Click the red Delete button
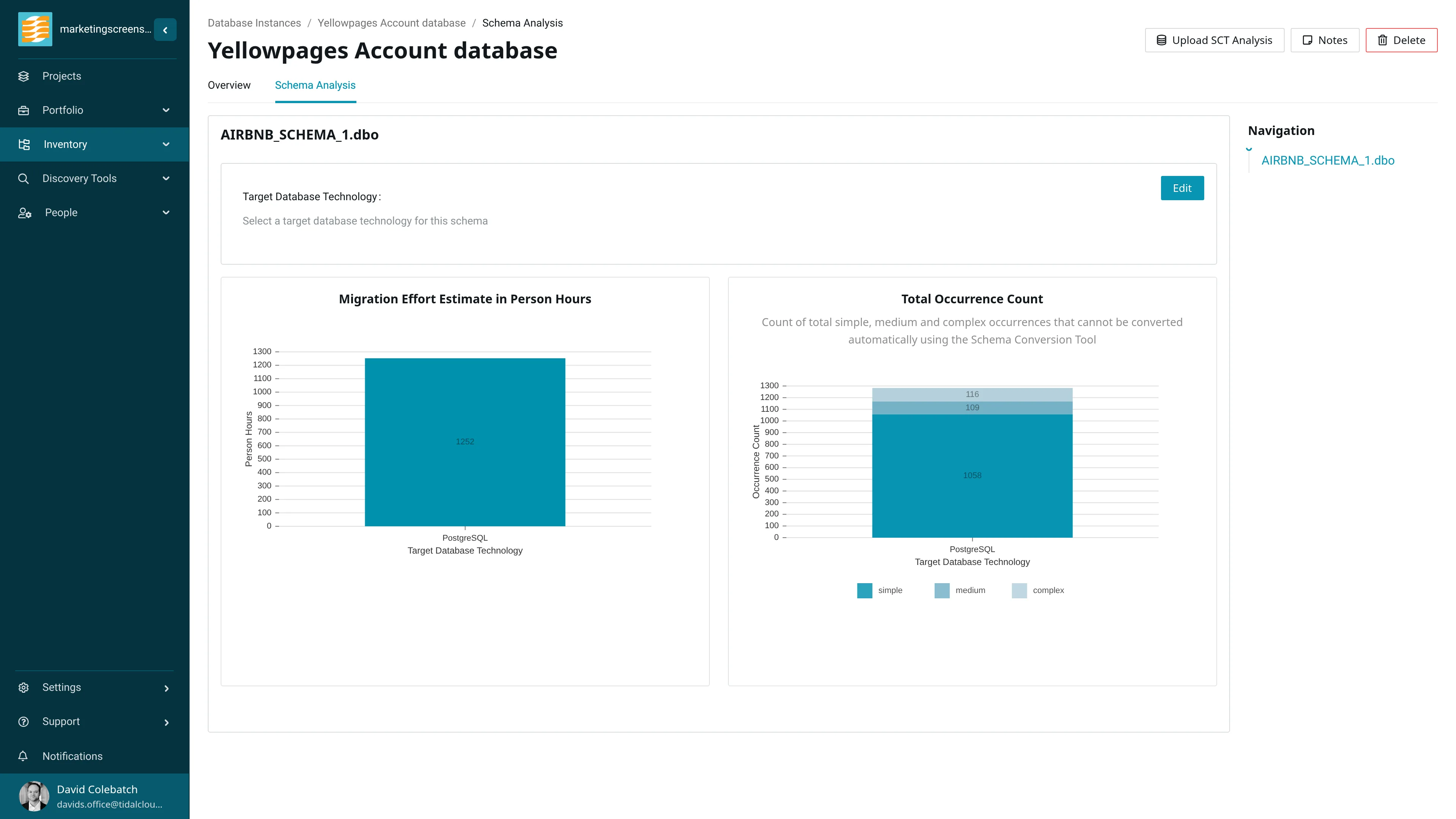The width and height of the screenshot is (1456, 819). (x=1401, y=40)
